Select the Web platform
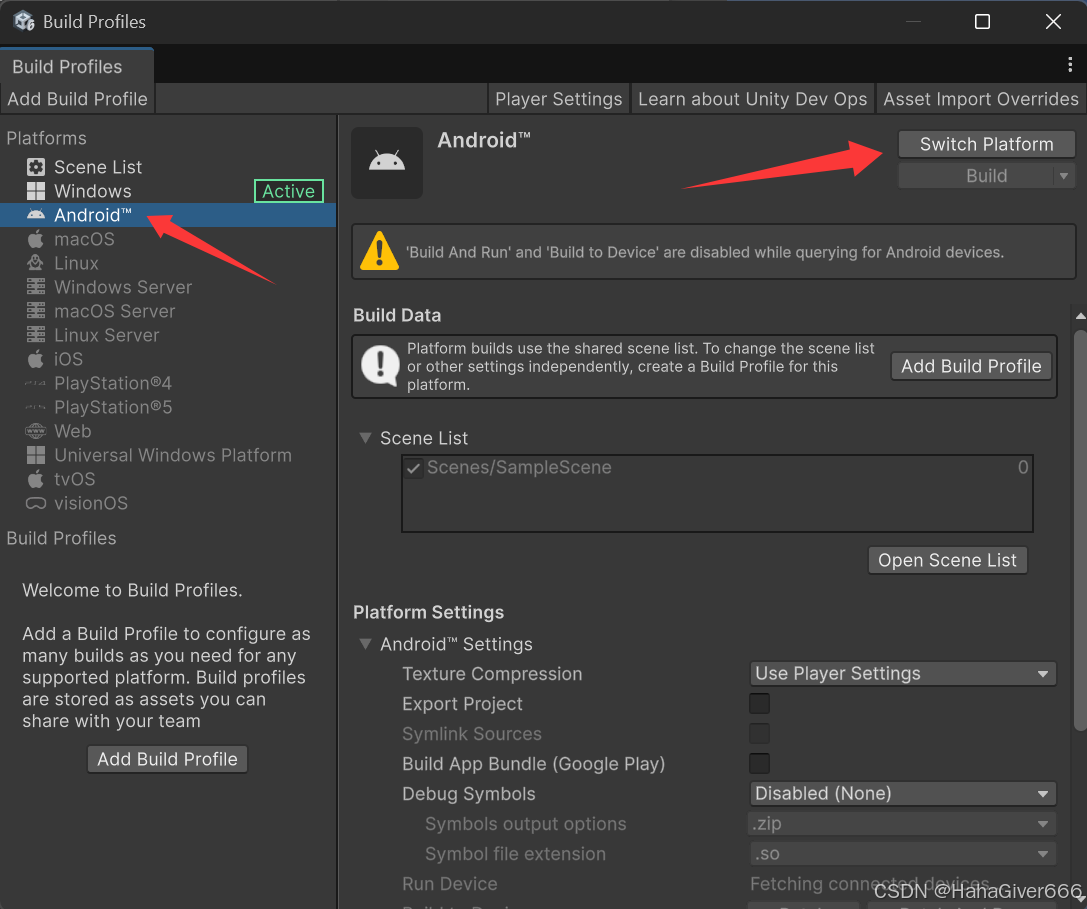1087x909 pixels. pyautogui.click(x=168, y=431)
